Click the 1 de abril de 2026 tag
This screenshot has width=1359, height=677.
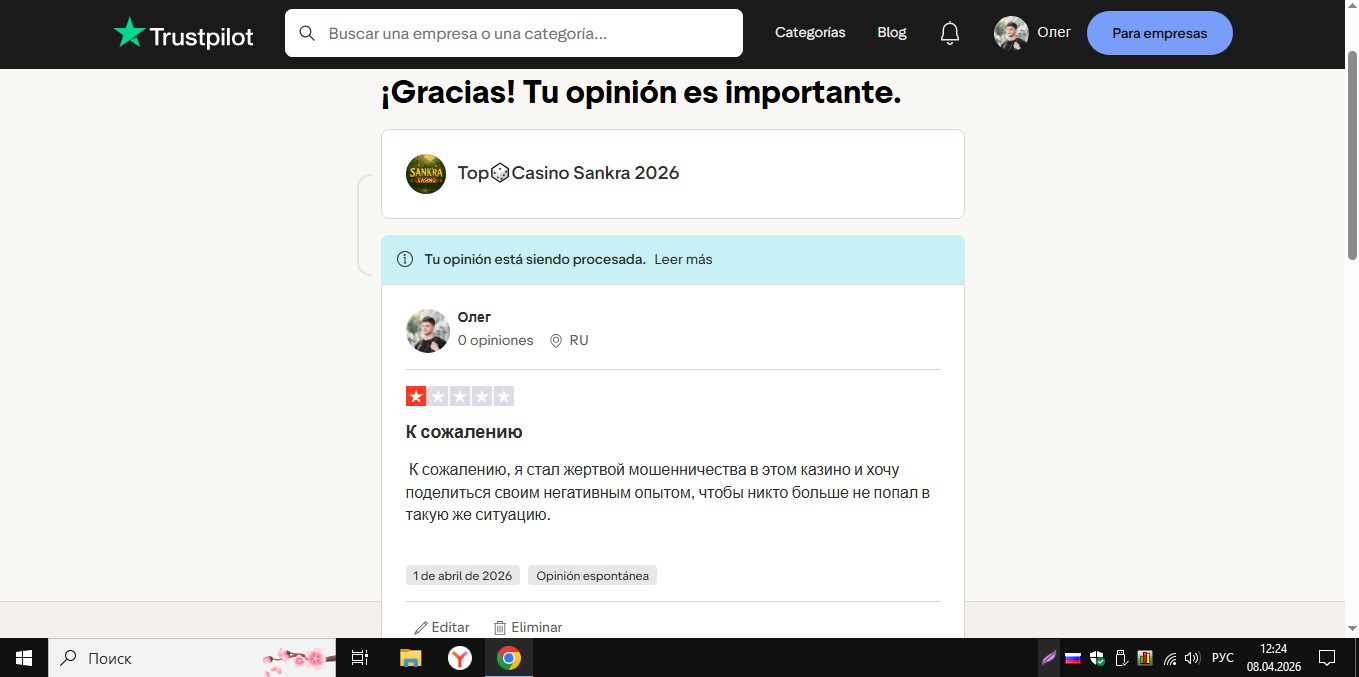(463, 576)
